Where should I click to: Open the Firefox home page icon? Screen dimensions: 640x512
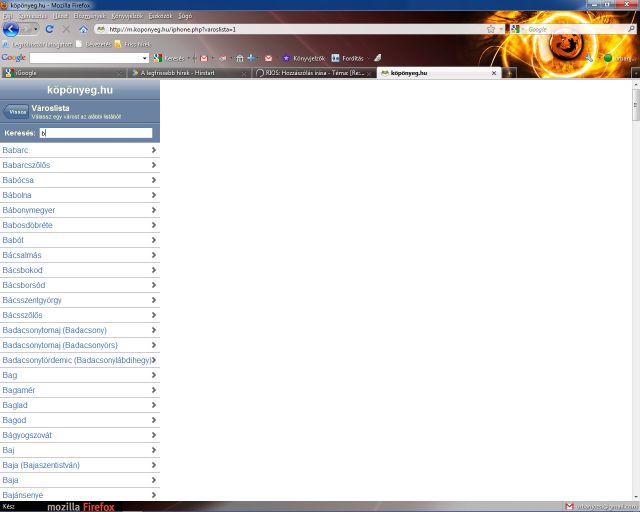pyautogui.click(x=83, y=29)
